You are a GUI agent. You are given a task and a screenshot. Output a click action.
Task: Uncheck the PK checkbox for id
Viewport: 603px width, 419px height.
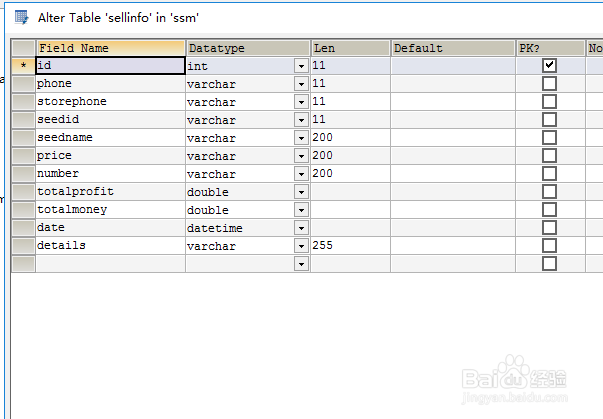tap(549, 65)
